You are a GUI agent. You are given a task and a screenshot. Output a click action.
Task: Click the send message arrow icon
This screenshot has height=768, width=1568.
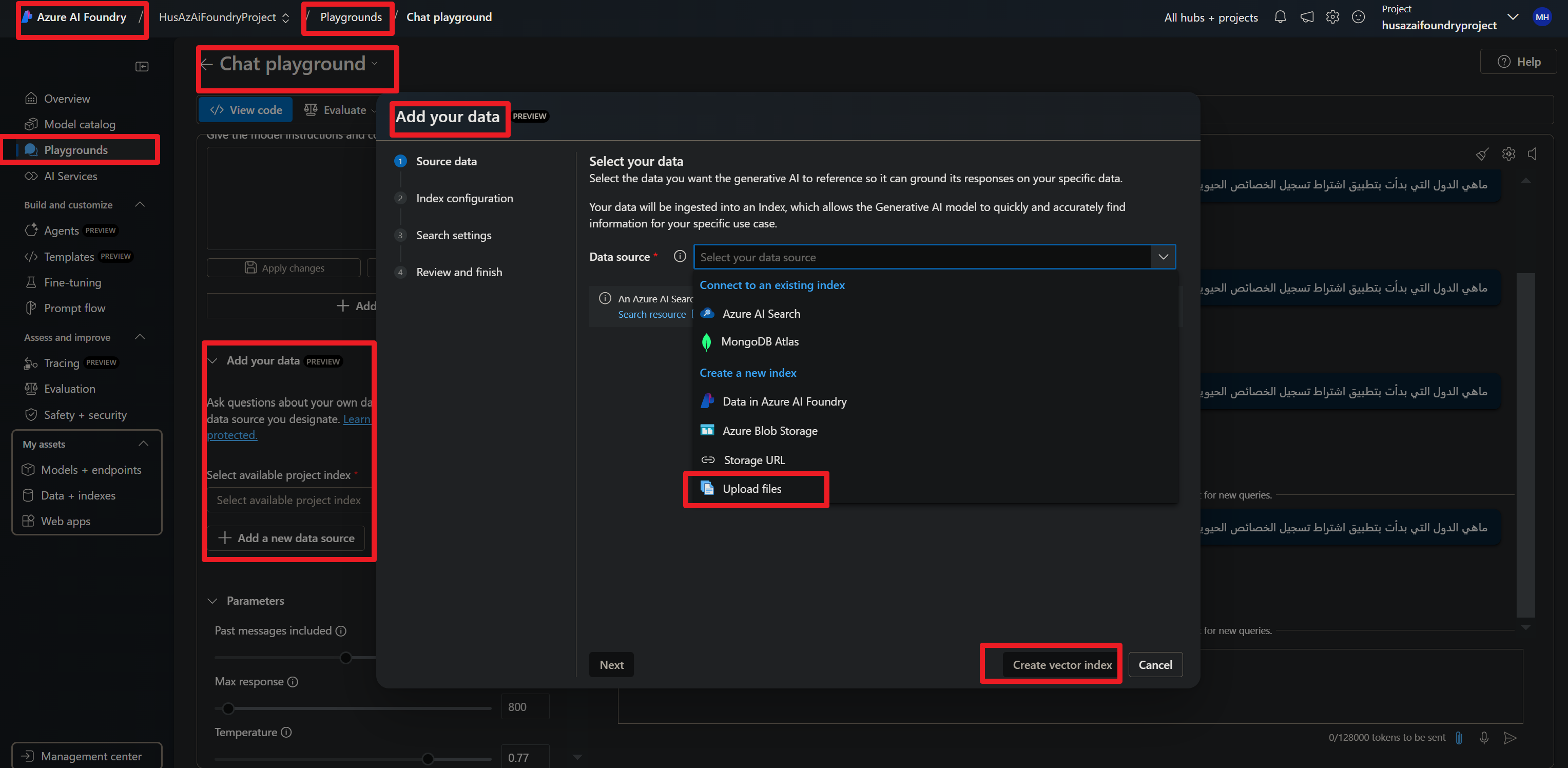pos(1510,738)
